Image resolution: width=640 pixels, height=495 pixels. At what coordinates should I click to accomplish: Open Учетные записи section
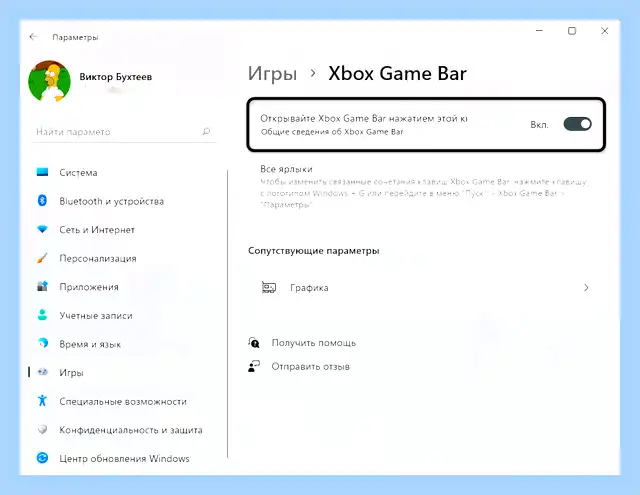(96, 315)
